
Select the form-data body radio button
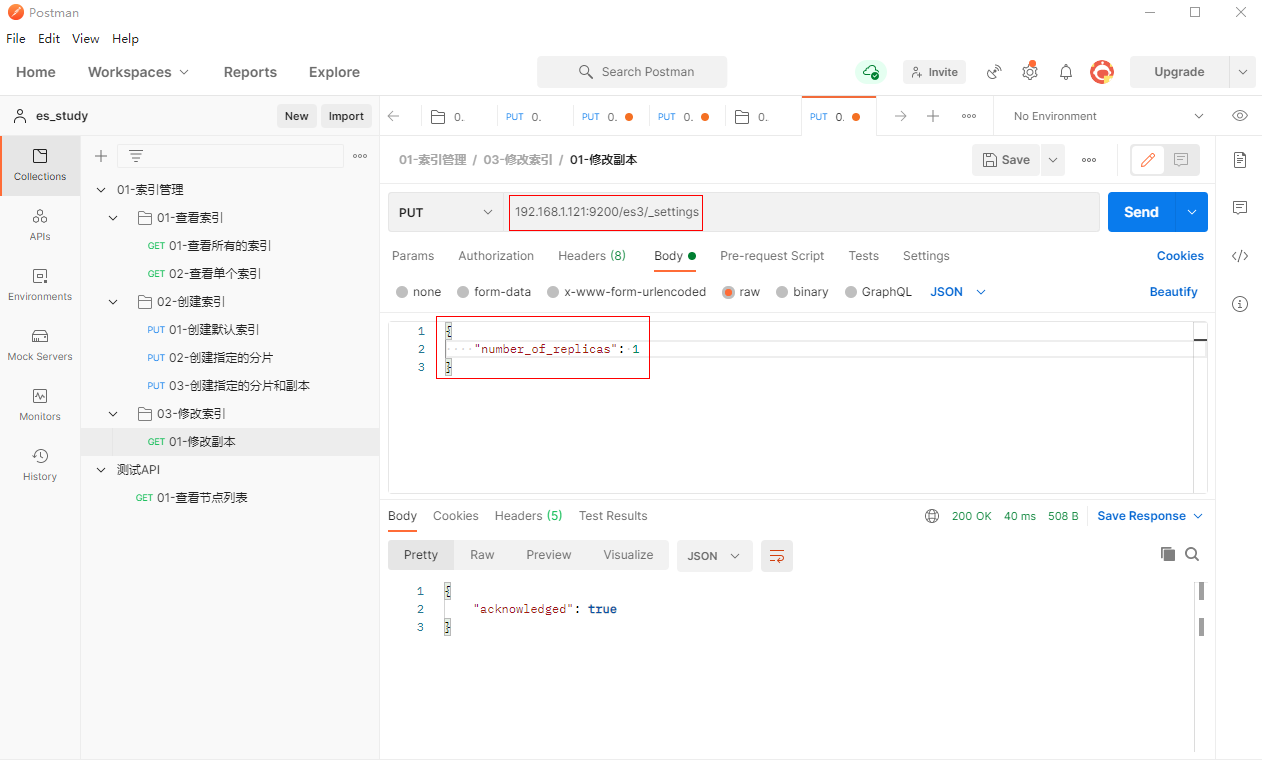coord(463,292)
